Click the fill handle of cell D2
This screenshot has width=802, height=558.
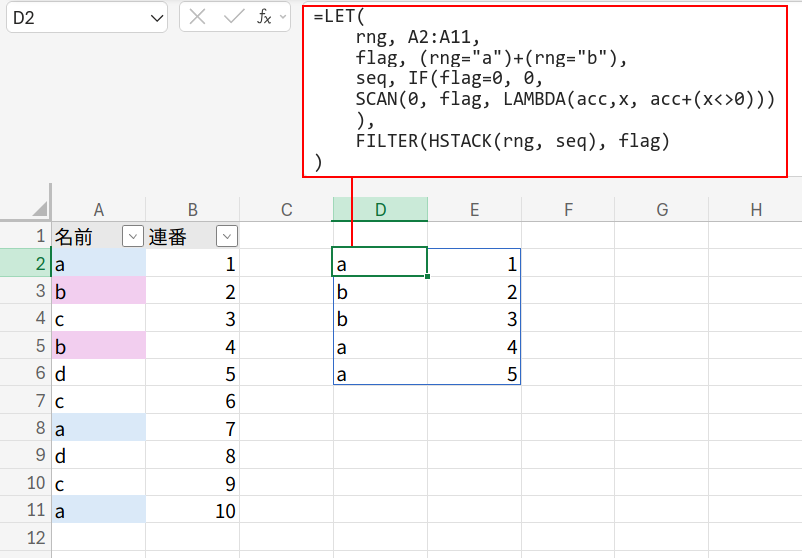(427, 276)
